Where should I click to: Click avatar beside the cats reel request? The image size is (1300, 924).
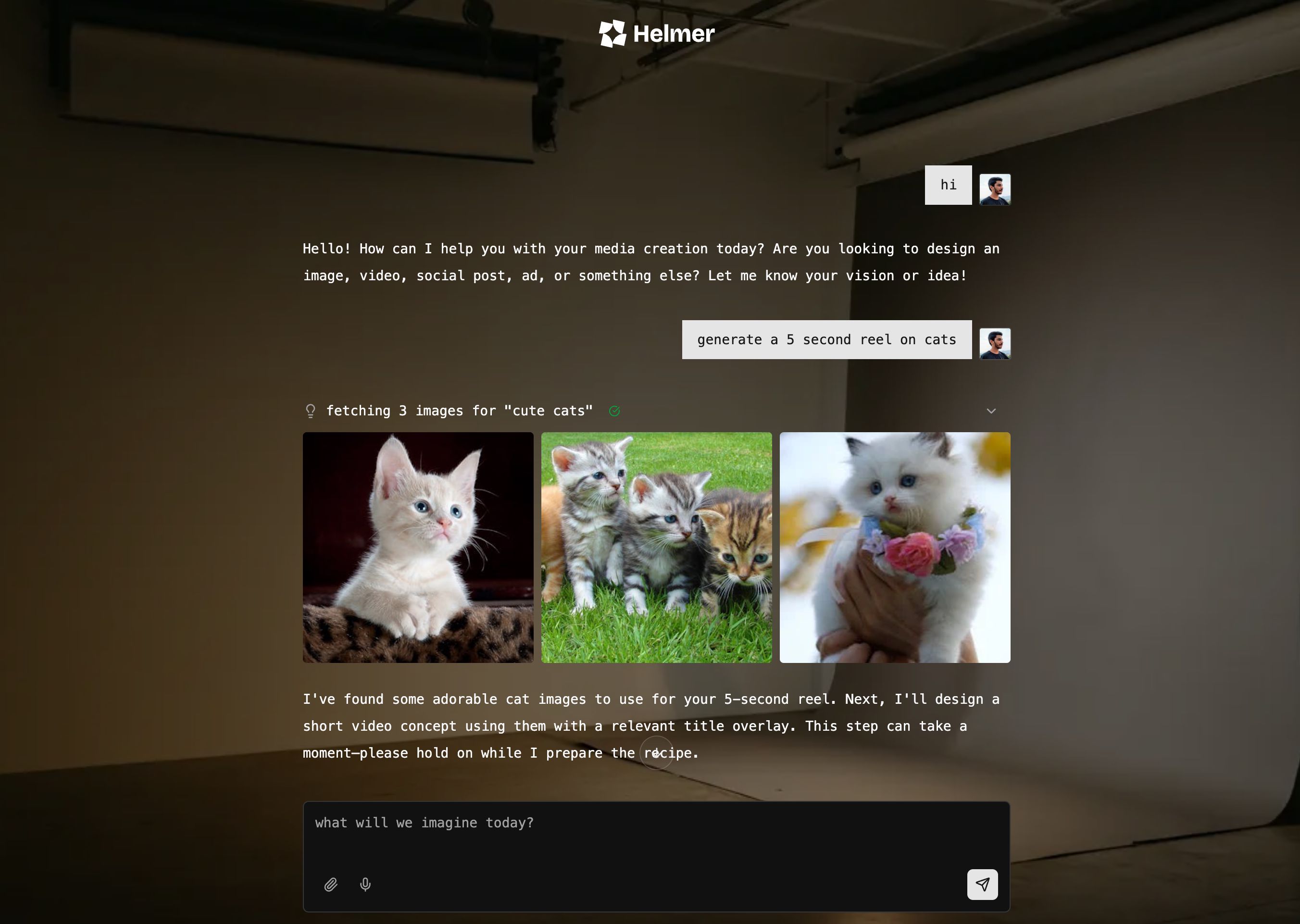point(995,343)
